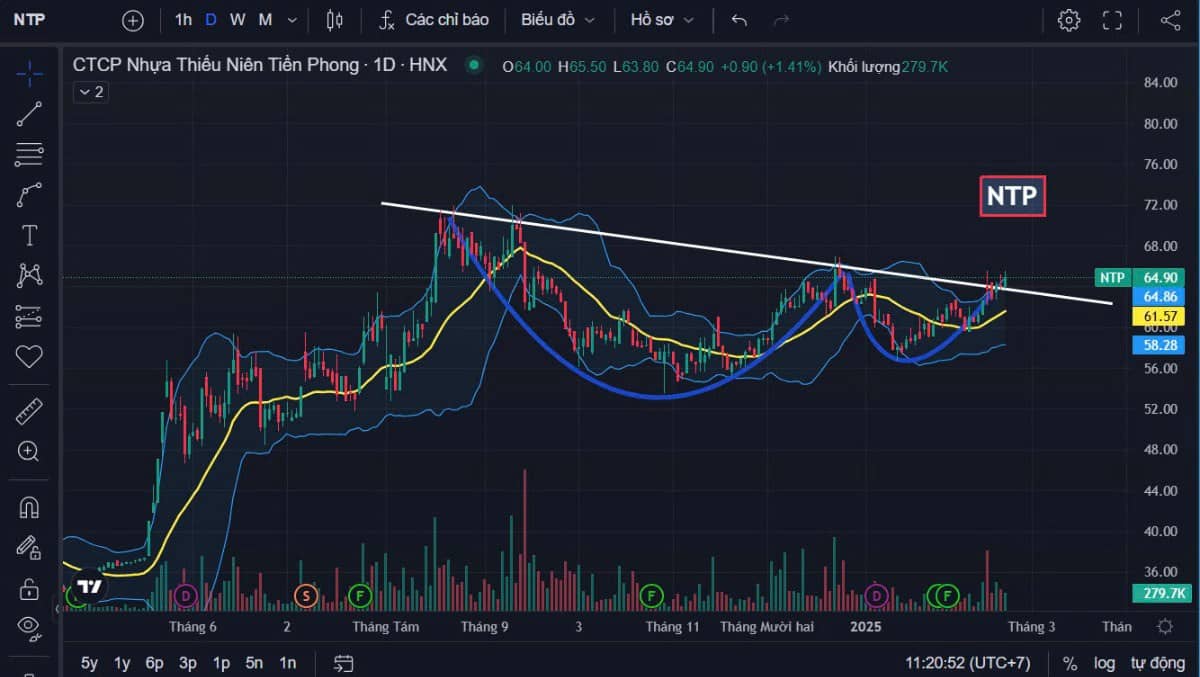This screenshot has height=677, width=1200.
Task: Set range to 6p
Action: click(x=155, y=663)
